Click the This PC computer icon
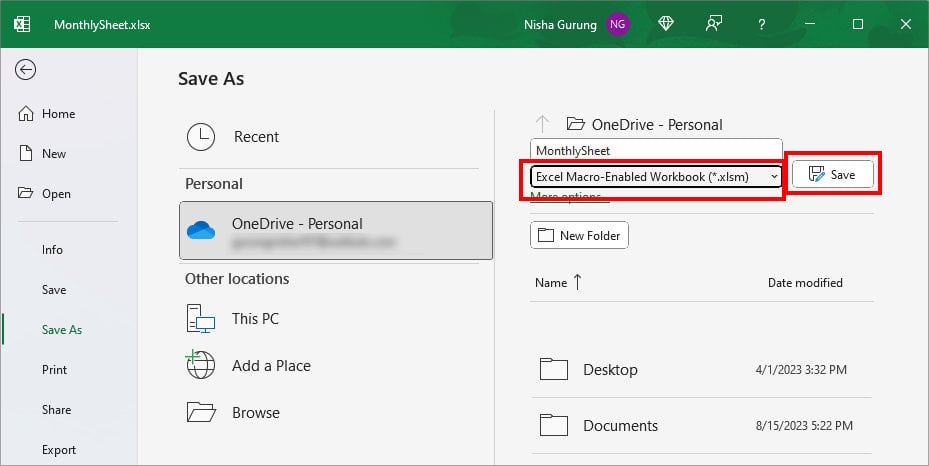929x466 pixels. click(x=201, y=319)
